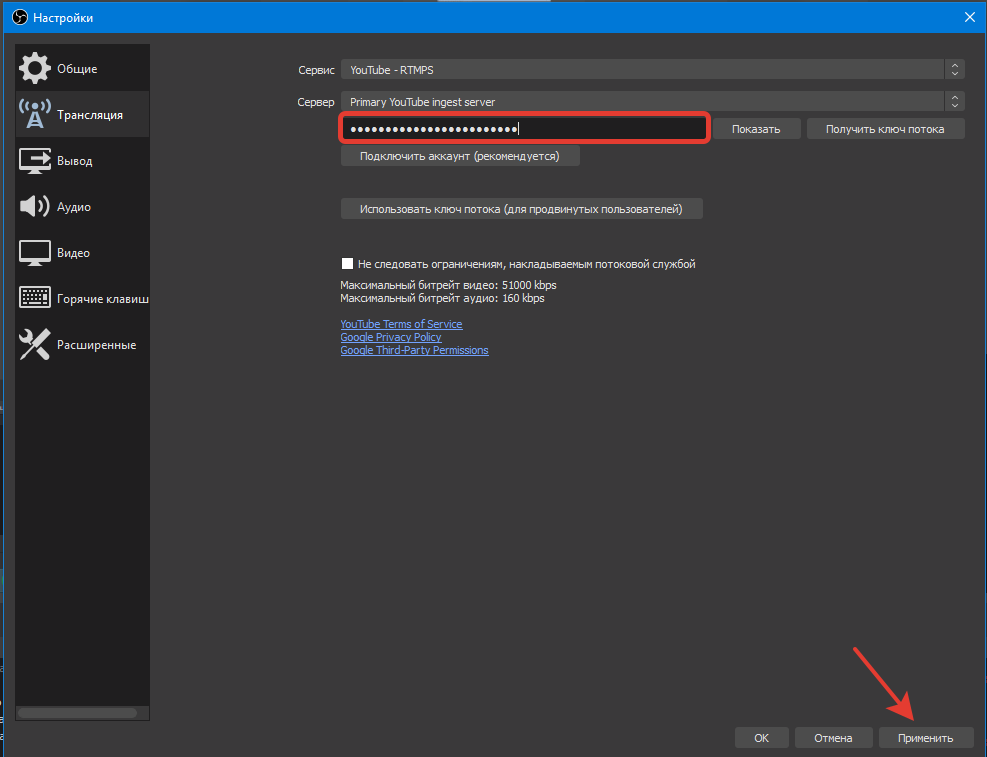Click the OBS logo in title bar
987x757 pixels.
18,17
